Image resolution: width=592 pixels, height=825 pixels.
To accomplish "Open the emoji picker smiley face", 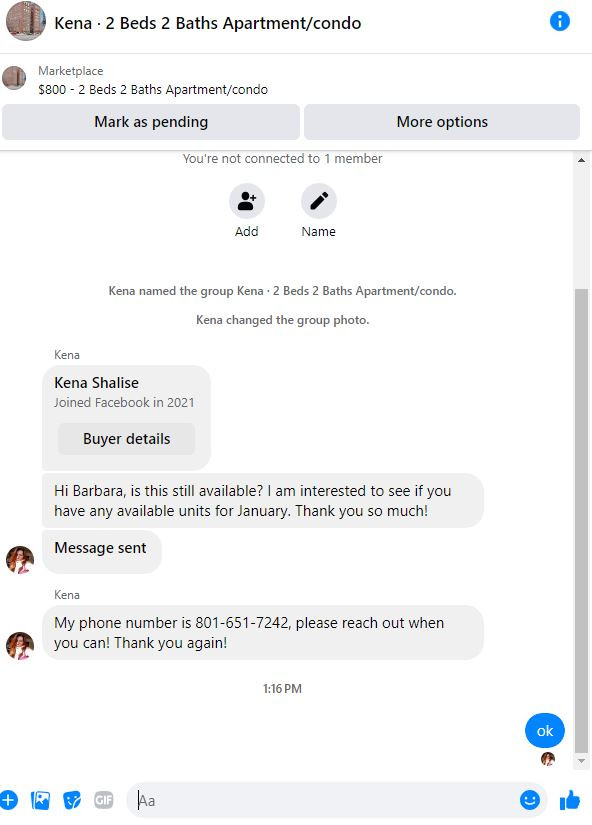I will 529,800.
